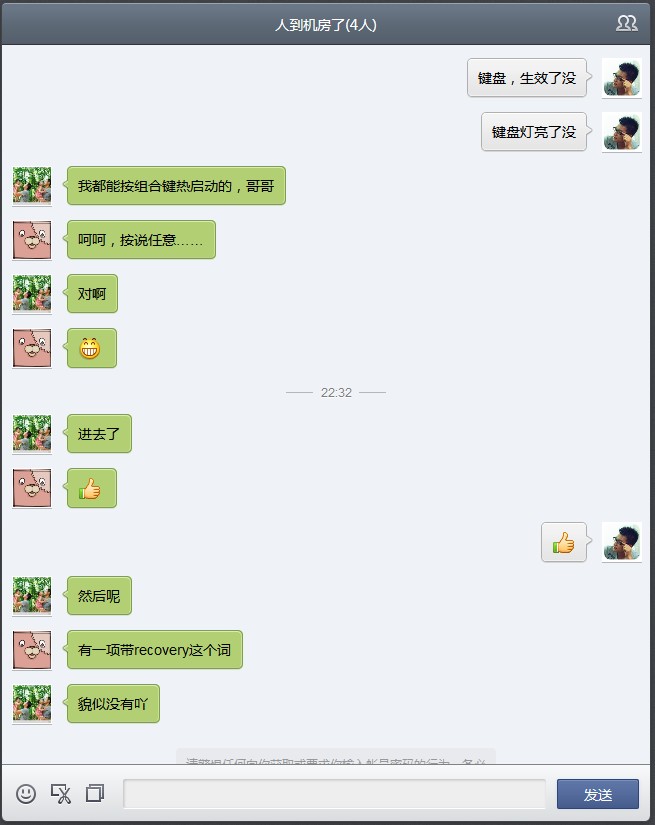
Task: Click the green photo avatar beside 进去了
Action: point(32,434)
